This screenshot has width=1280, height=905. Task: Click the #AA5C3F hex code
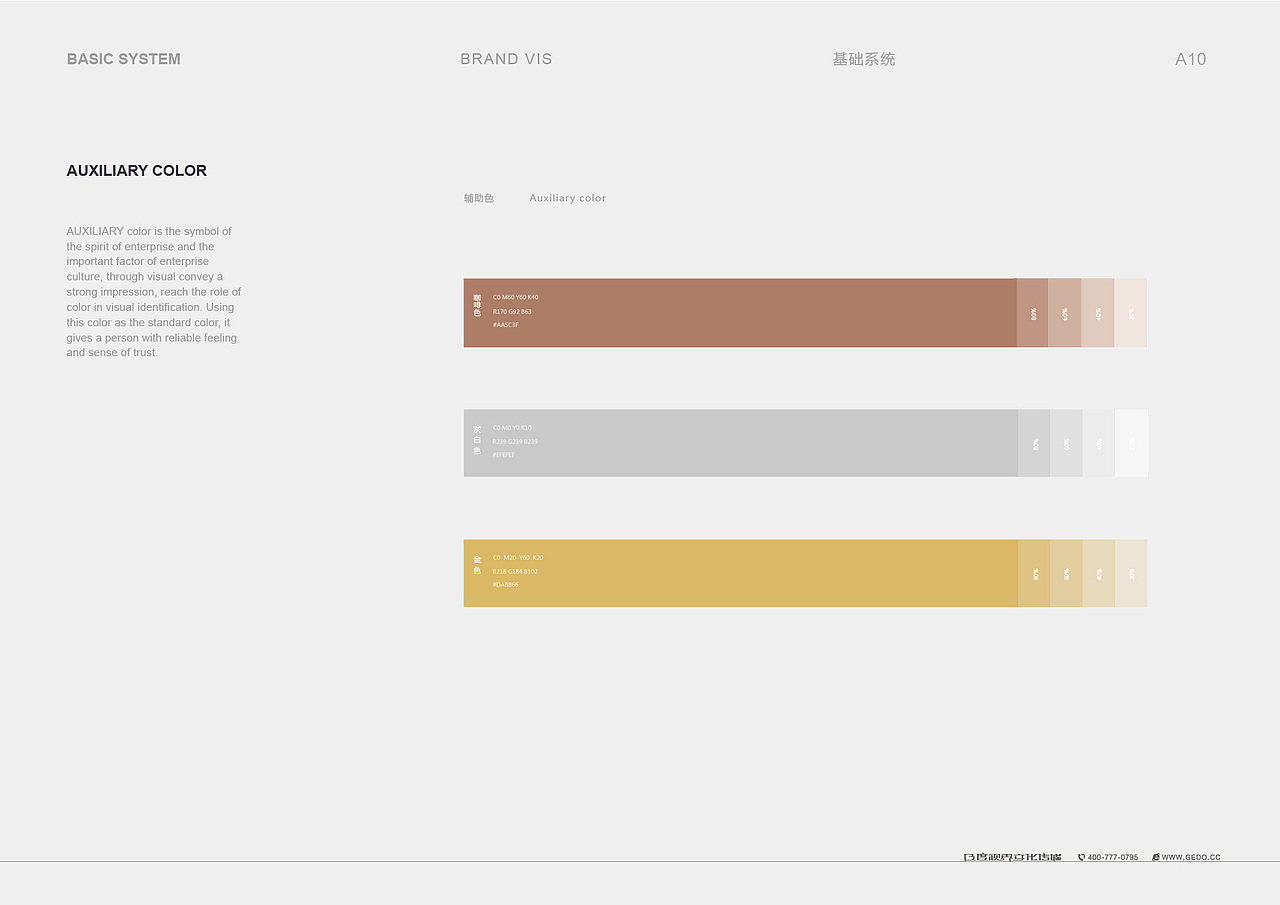(506, 325)
